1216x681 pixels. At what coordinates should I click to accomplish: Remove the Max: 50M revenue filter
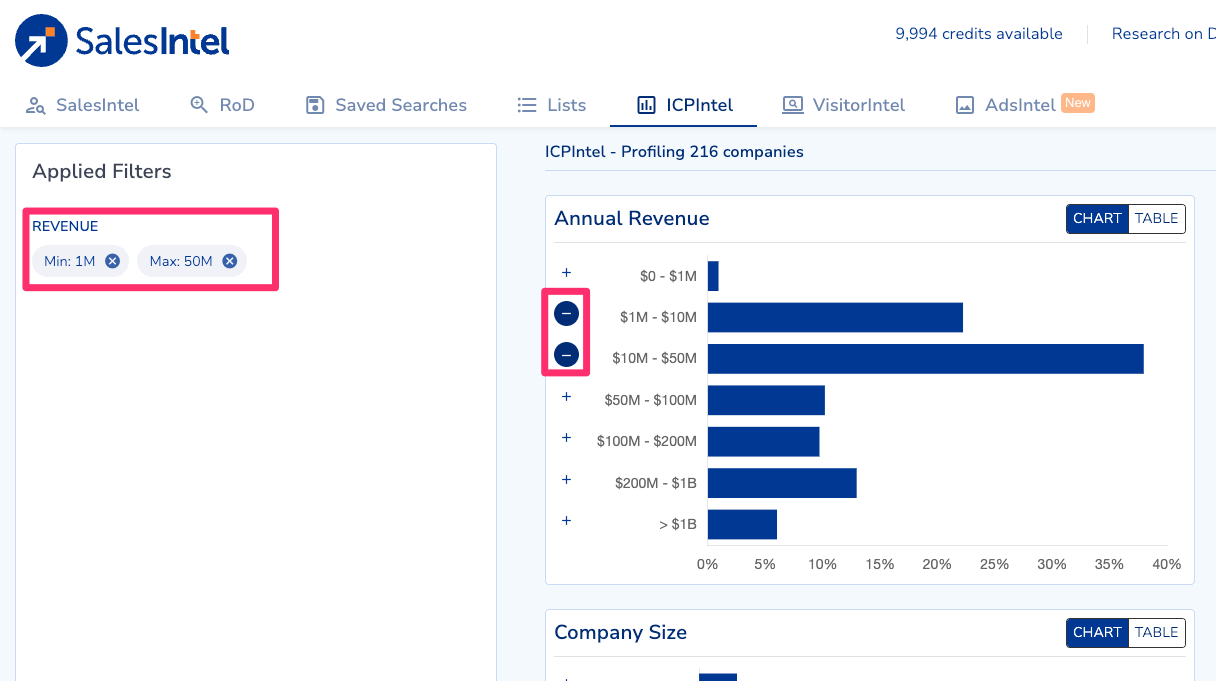pos(230,261)
